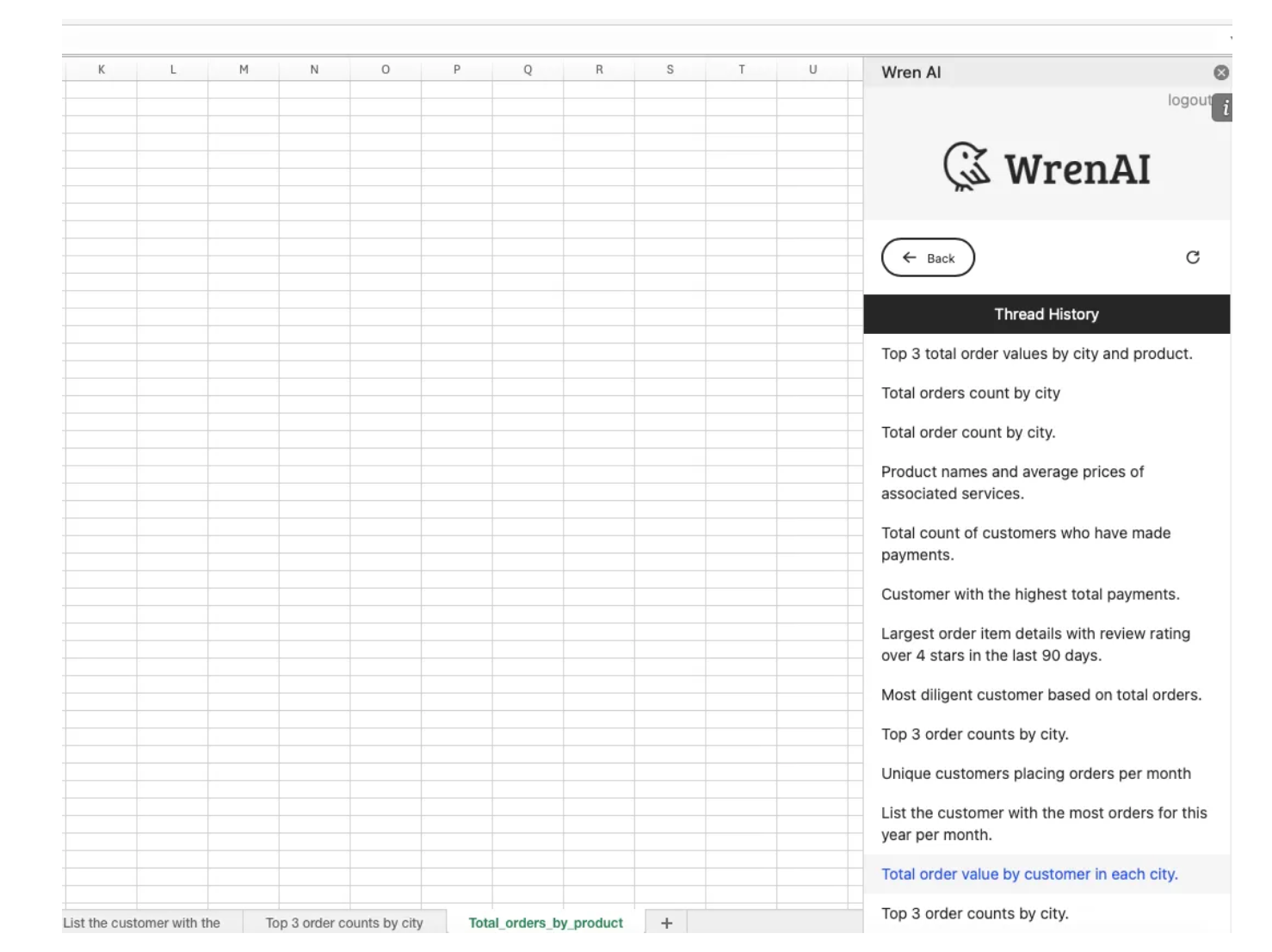Add a new sheet with plus icon

tap(666, 923)
